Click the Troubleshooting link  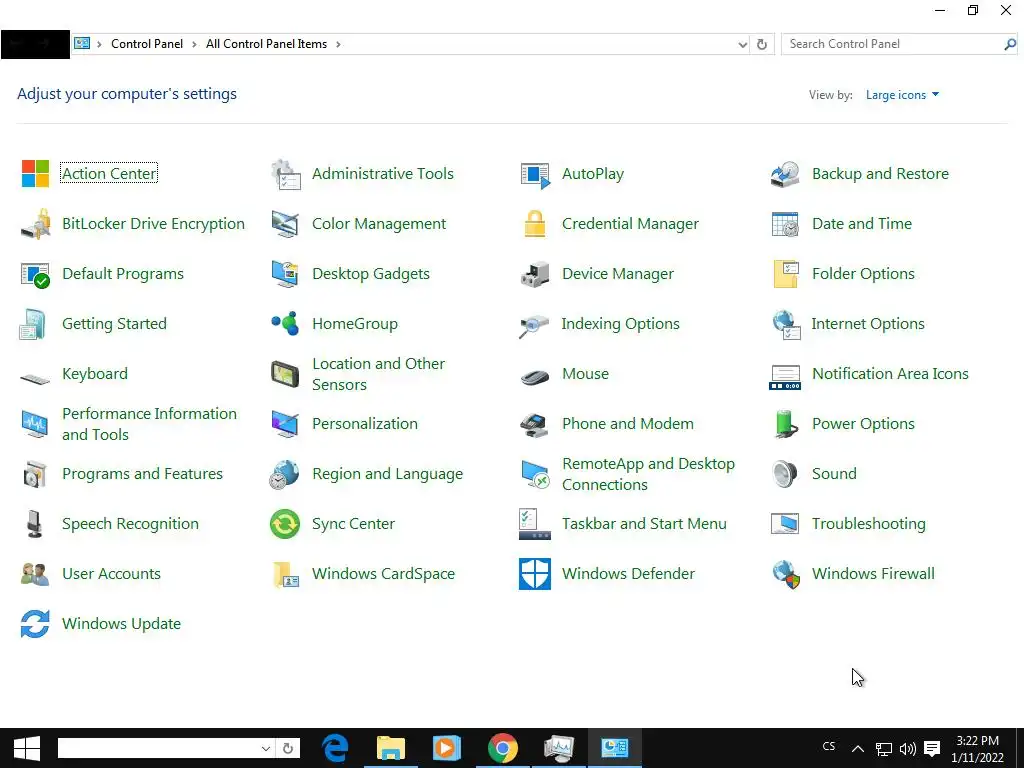(869, 524)
